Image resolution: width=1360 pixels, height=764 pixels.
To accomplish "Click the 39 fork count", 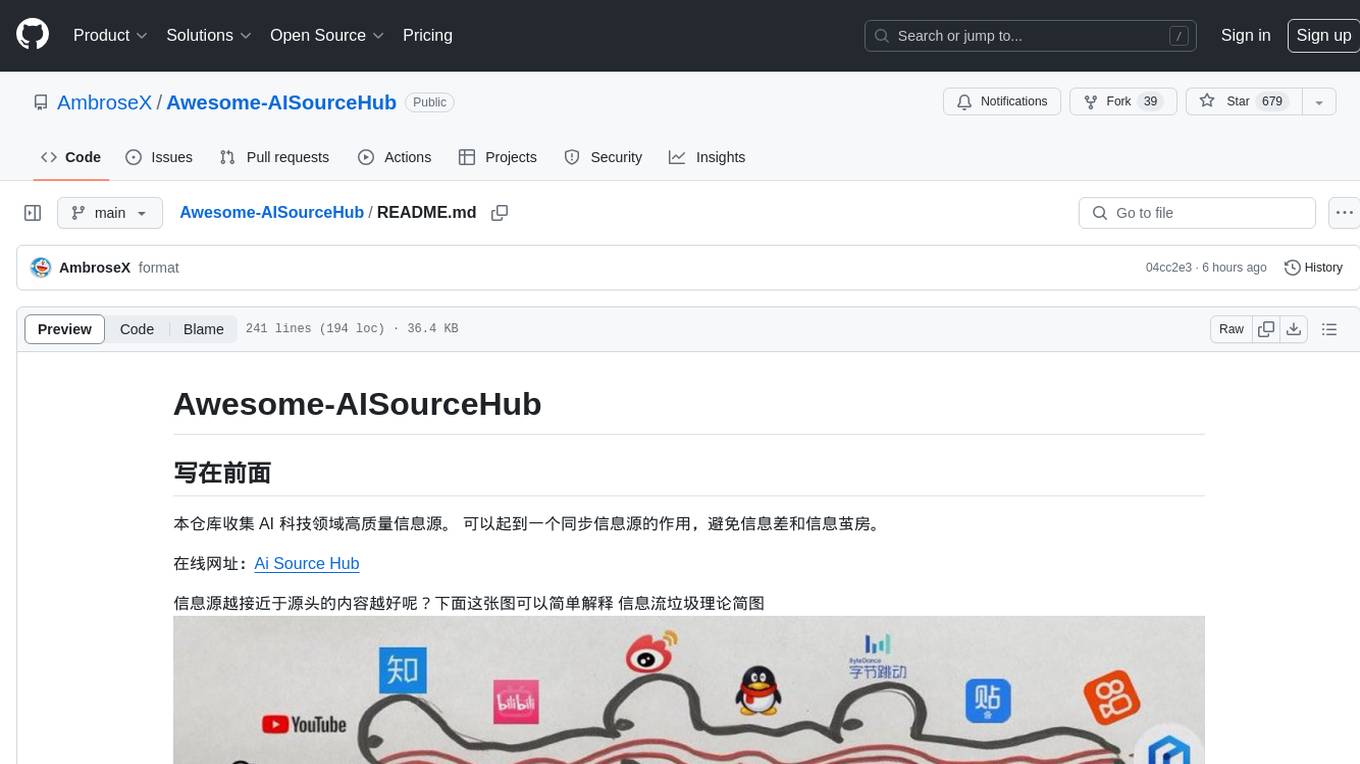I will click(1150, 101).
